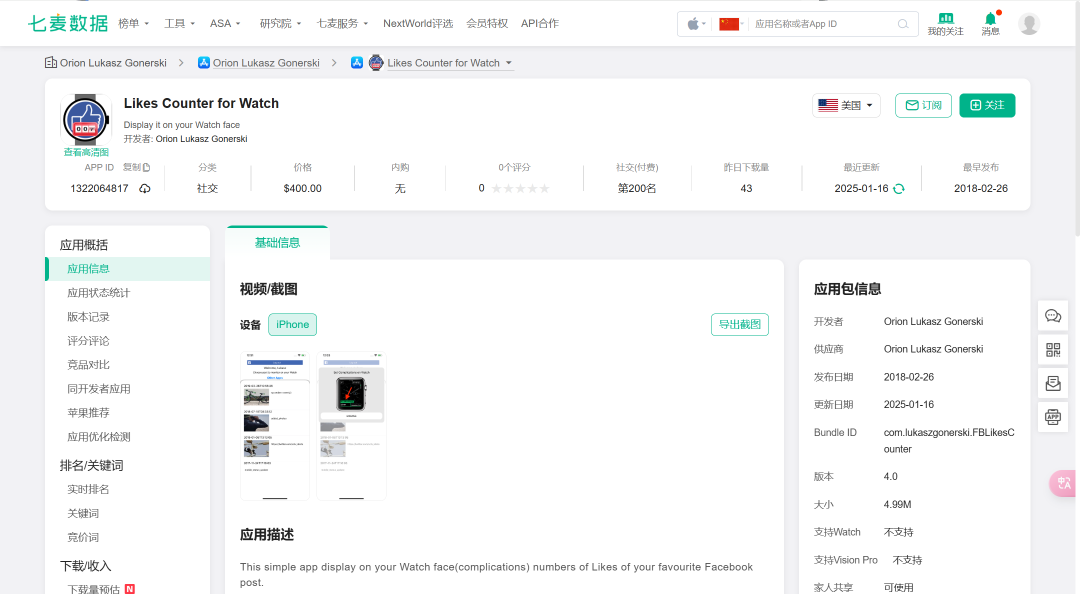1080x594 pixels.
Task: Open developer name under app title
Action: (x=201, y=139)
